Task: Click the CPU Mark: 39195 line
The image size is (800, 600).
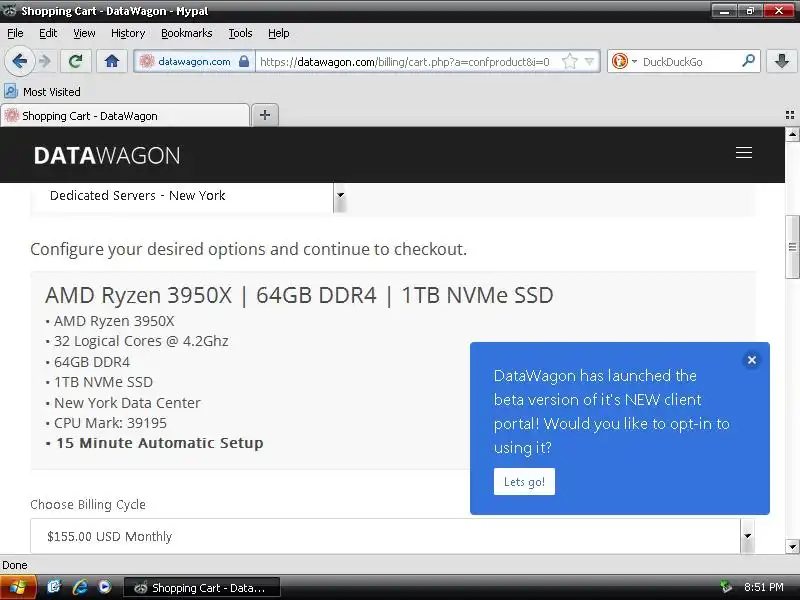Action: point(110,423)
